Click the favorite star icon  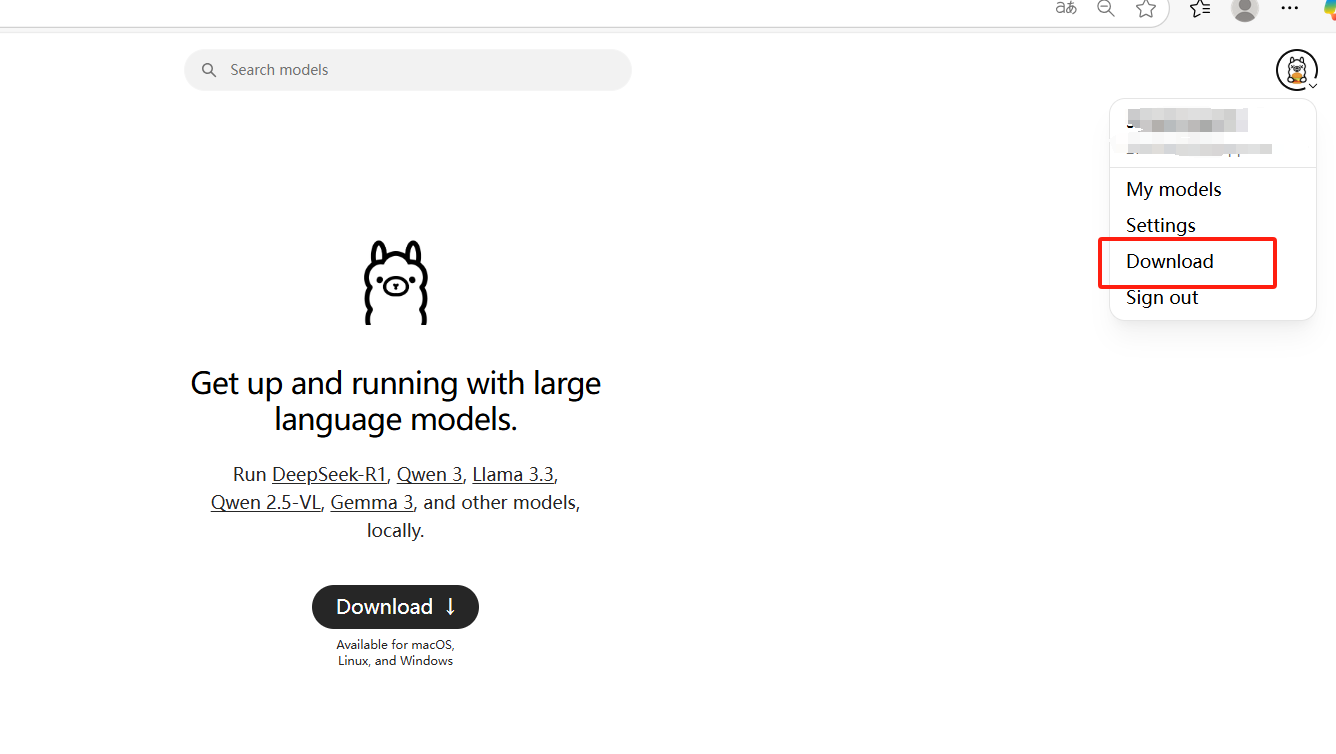pyautogui.click(x=1146, y=8)
